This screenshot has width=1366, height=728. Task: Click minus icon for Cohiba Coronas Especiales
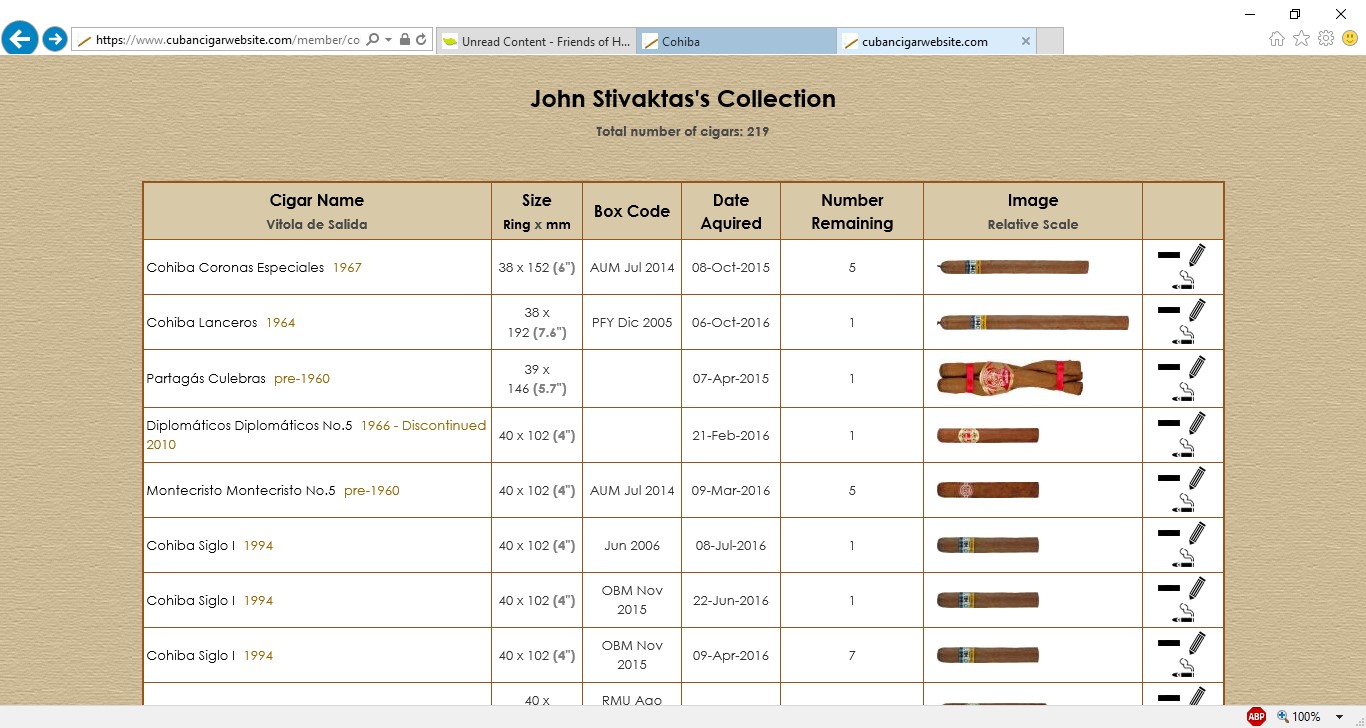click(1168, 255)
